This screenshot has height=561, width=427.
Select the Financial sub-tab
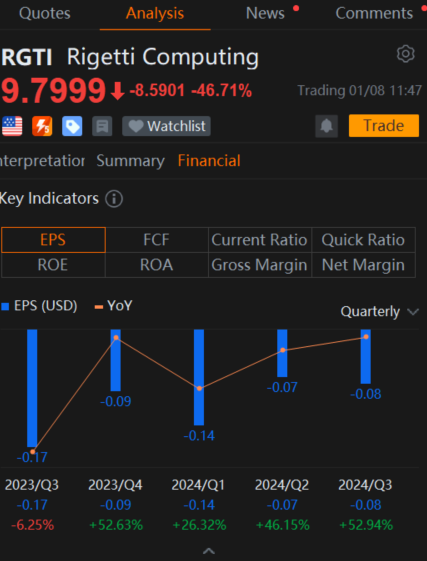click(209, 161)
